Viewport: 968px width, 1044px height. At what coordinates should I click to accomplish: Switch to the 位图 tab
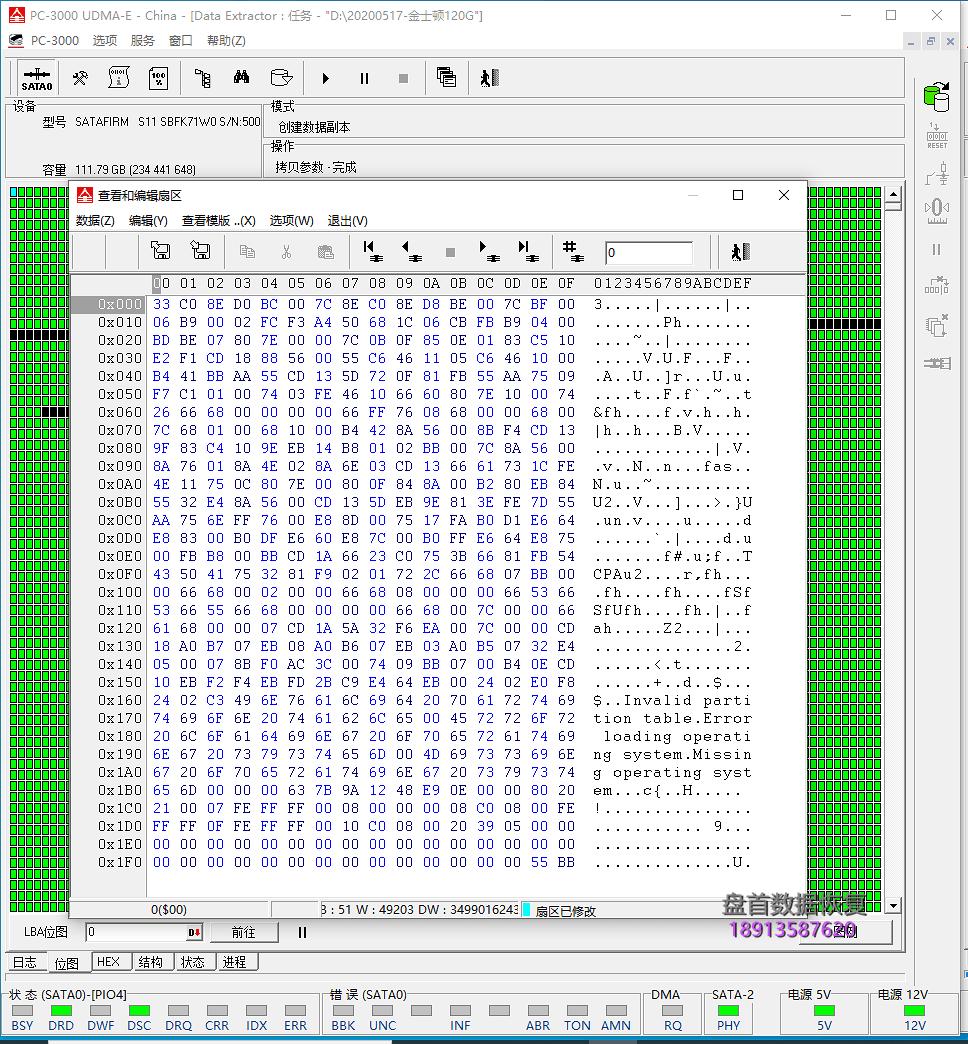67,963
